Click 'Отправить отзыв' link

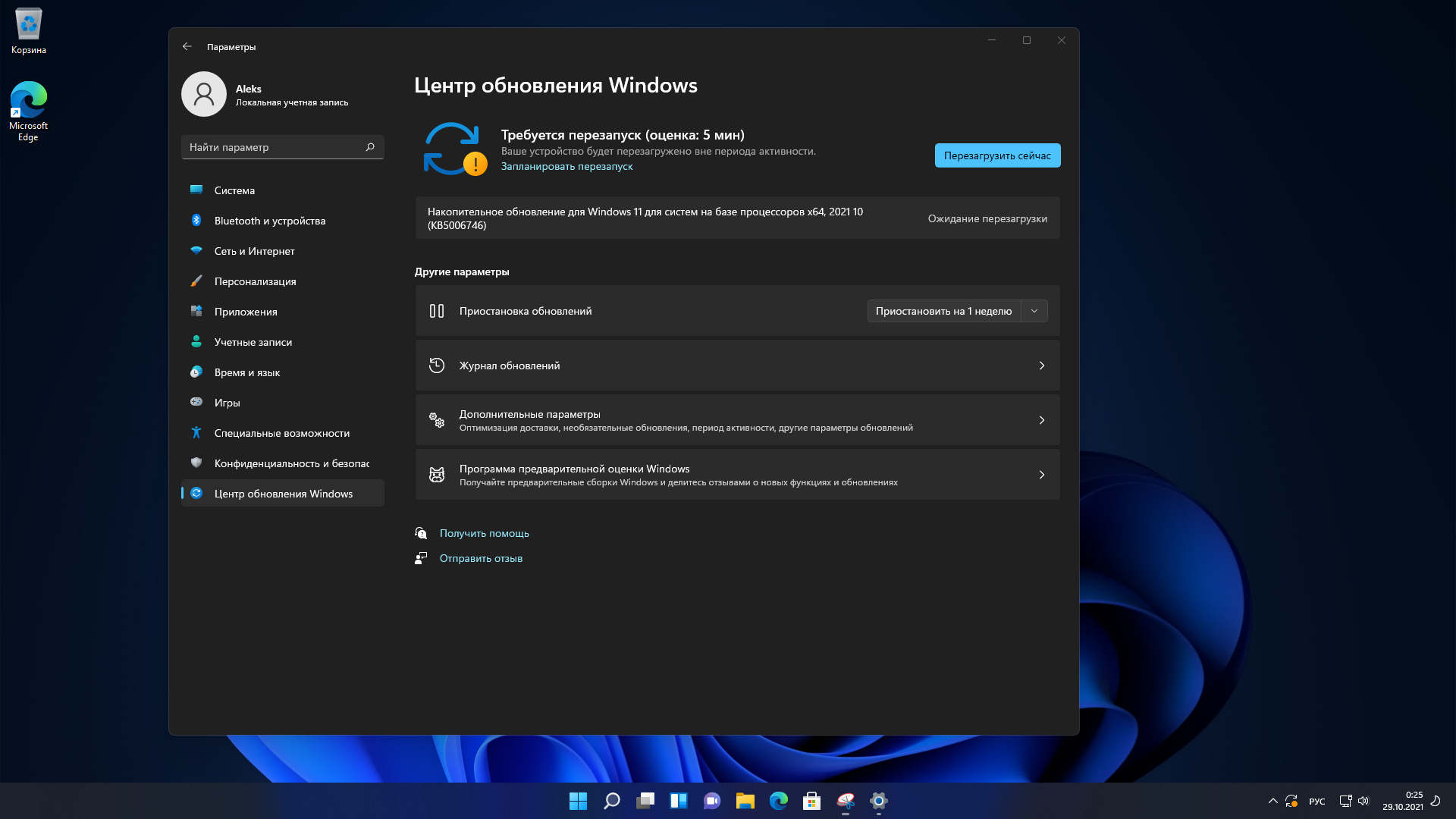[481, 559]
